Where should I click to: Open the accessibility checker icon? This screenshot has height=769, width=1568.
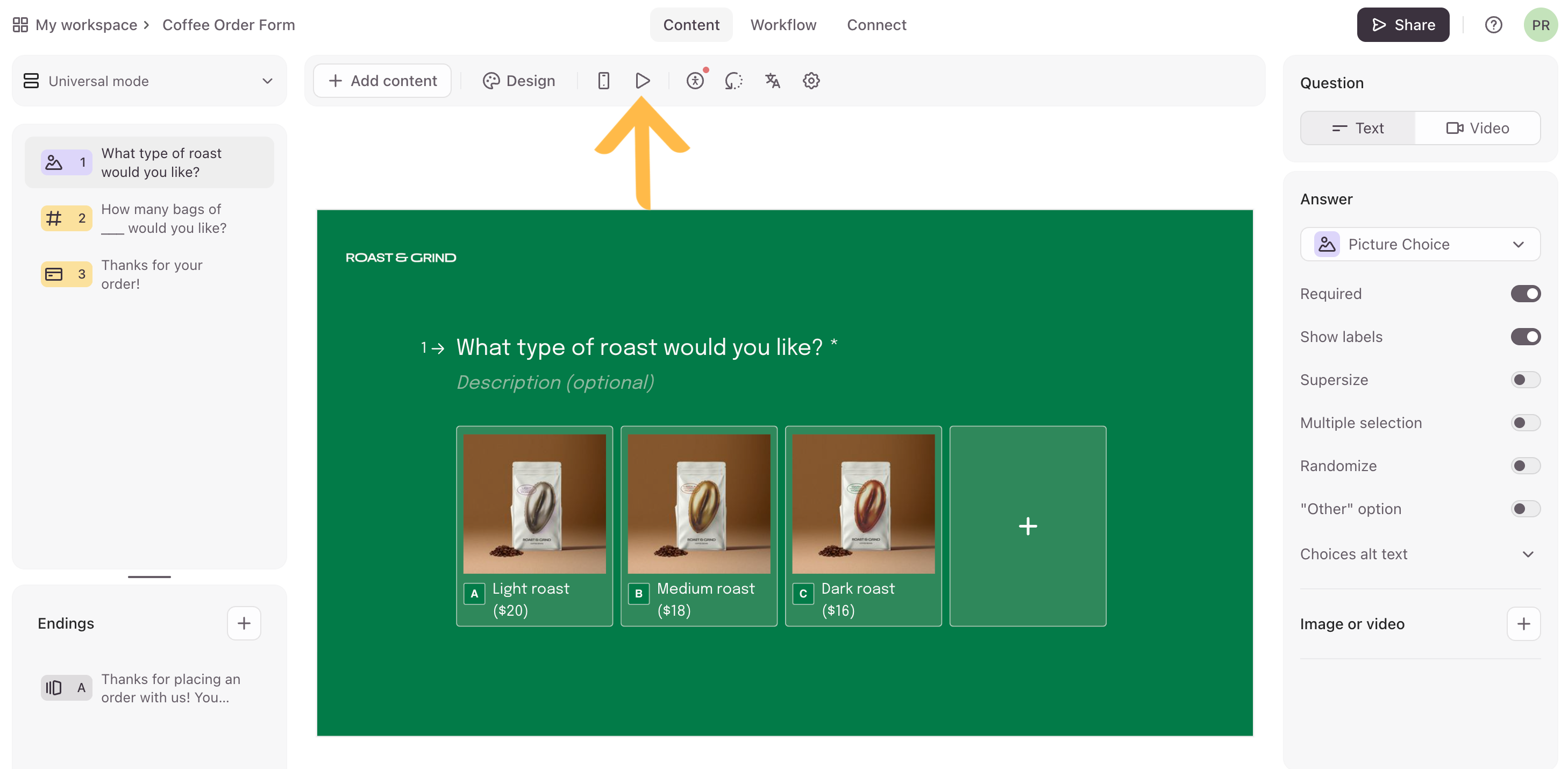(695, 81)
